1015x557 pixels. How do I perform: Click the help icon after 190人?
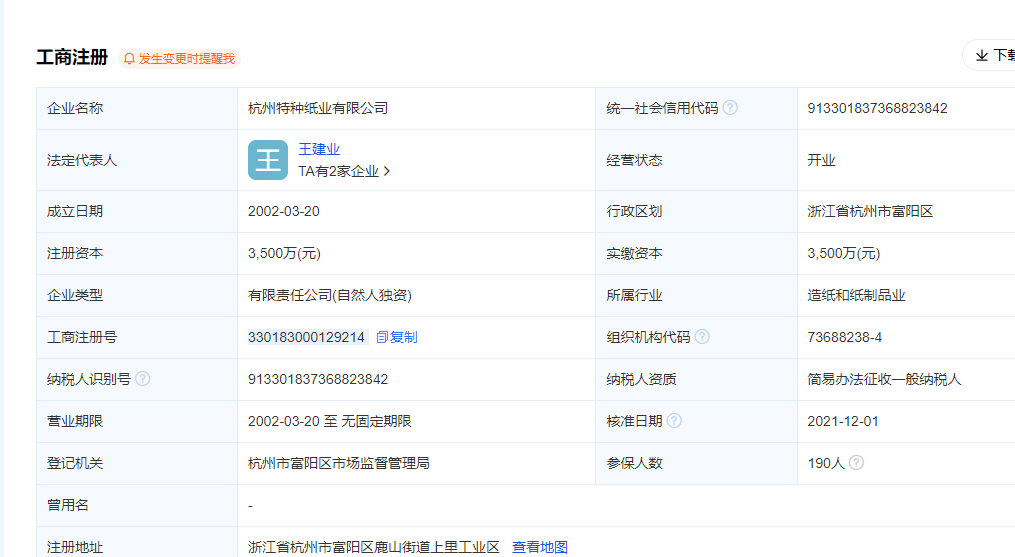click(856, 462)
